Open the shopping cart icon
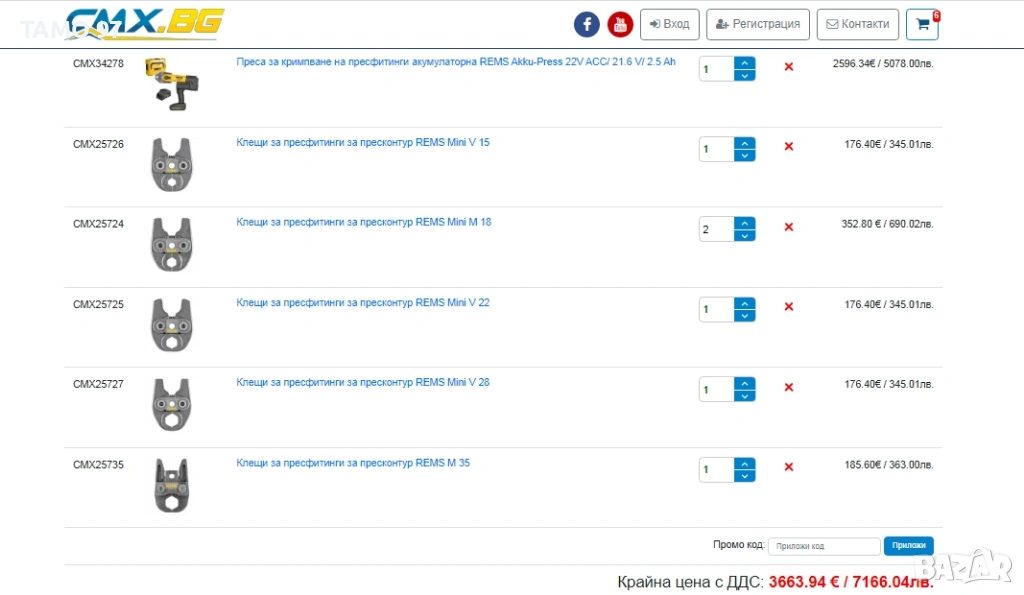 [922, 24]
